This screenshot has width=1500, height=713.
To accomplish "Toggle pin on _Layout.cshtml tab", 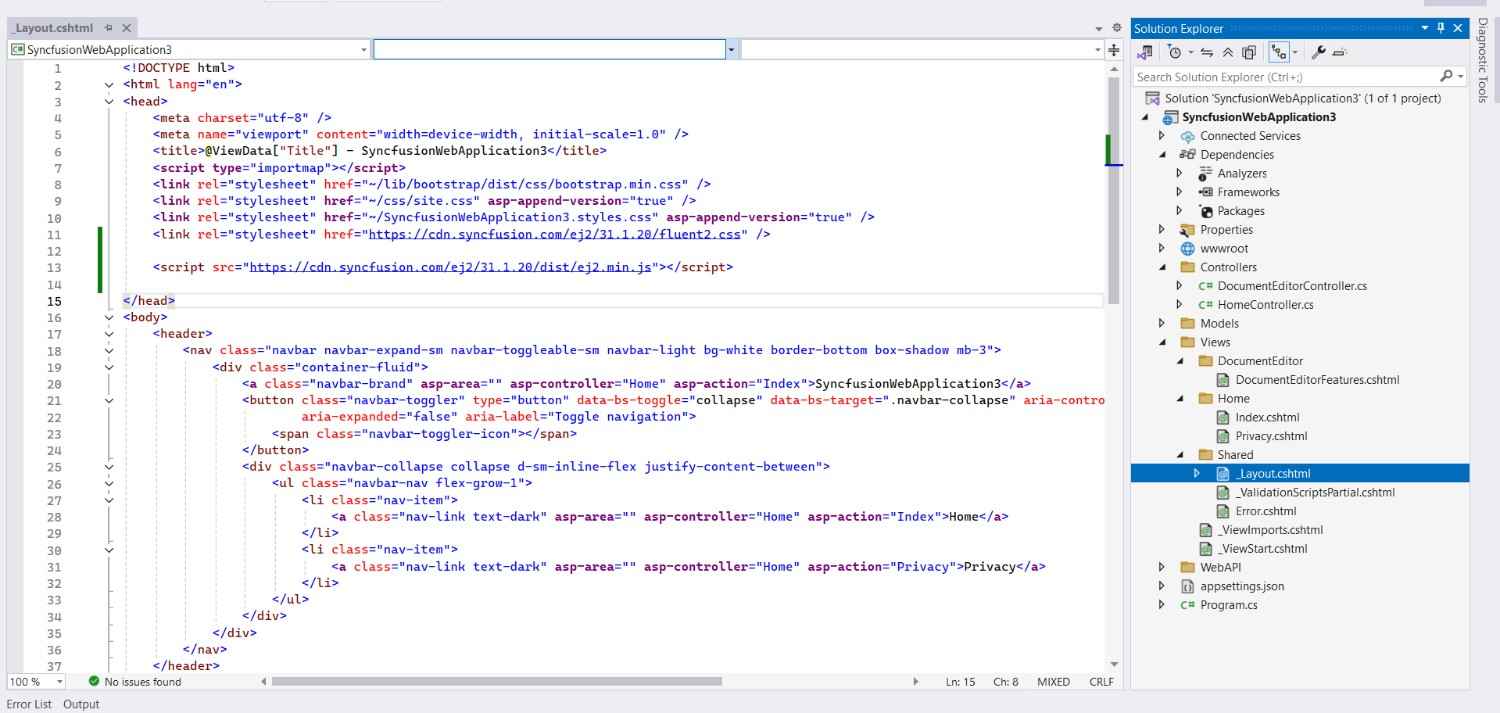I will coord(109,28).
